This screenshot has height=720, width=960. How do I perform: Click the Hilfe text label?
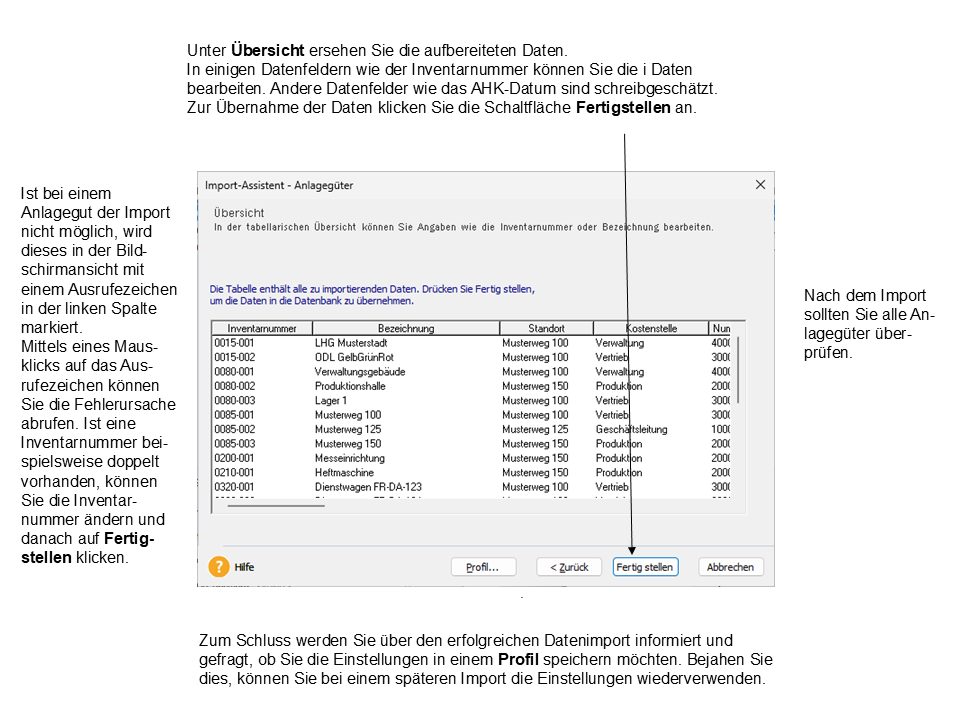[x=244, y=567]
